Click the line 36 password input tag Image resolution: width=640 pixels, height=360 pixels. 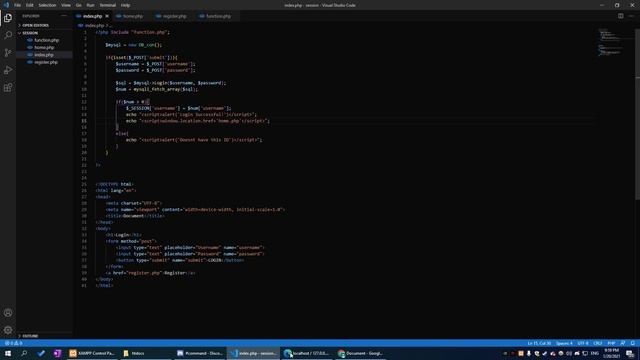click(x=190, y=254)
